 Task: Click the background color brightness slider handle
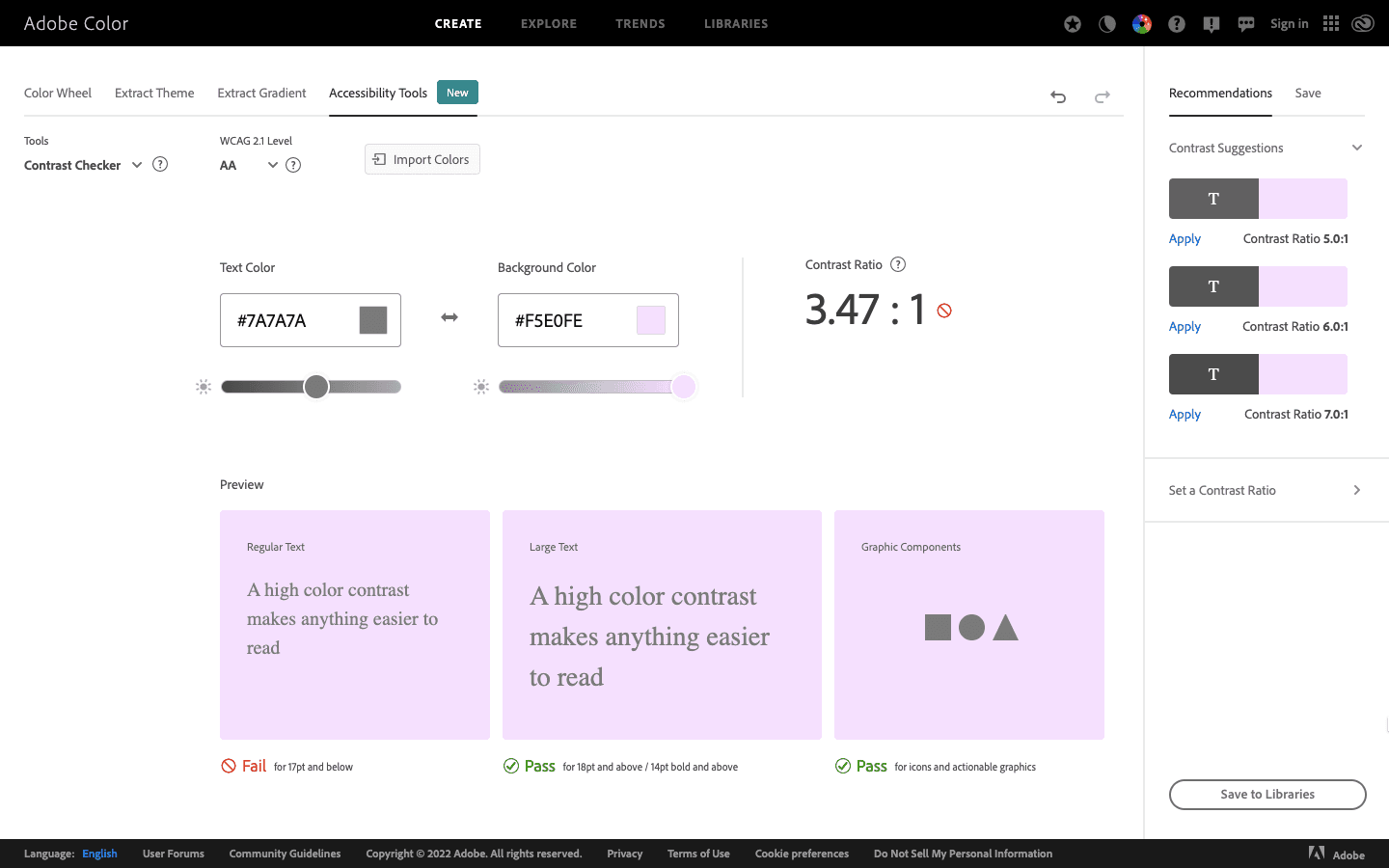click(684, 387)
